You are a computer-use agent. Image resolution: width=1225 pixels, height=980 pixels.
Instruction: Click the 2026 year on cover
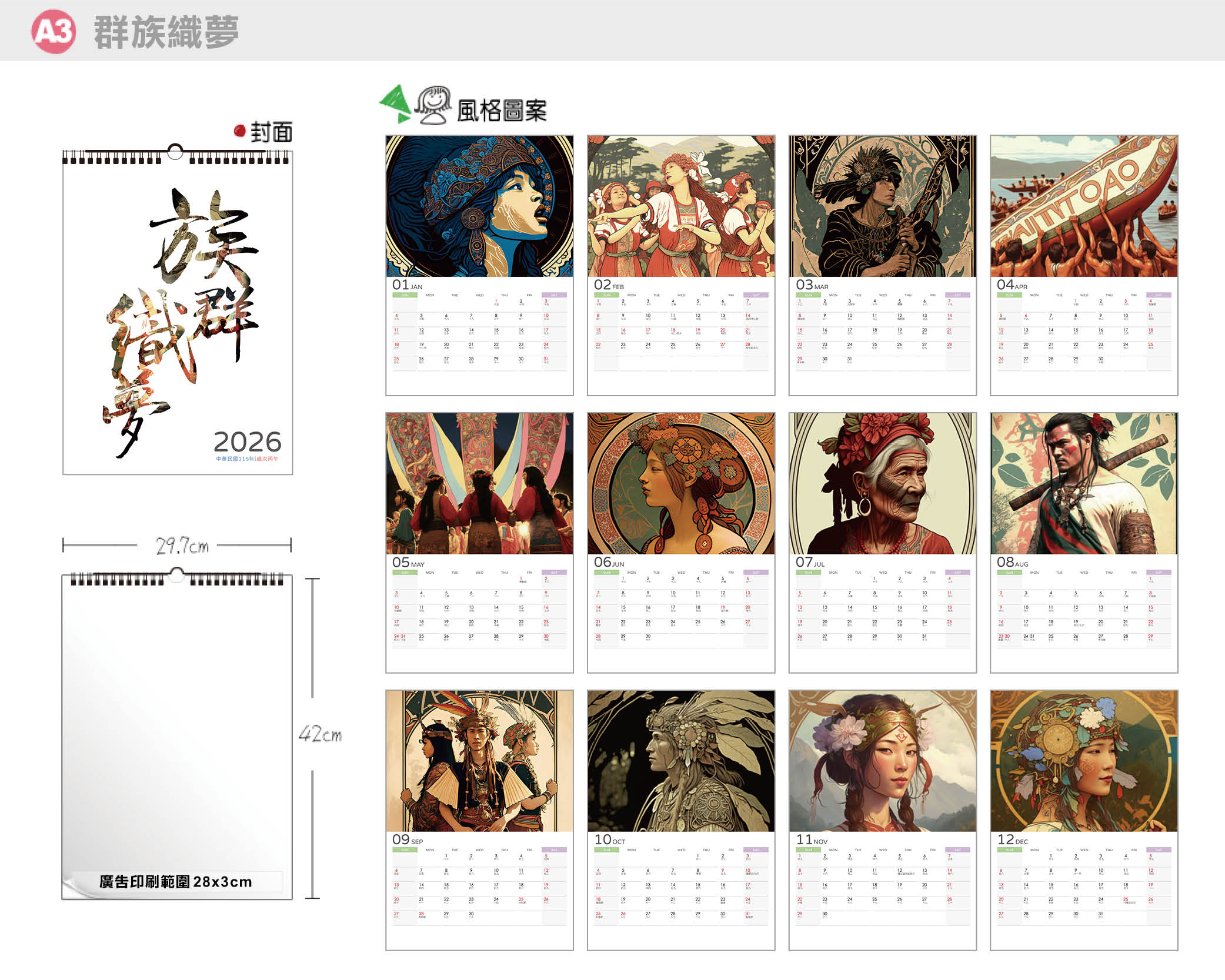247,441
